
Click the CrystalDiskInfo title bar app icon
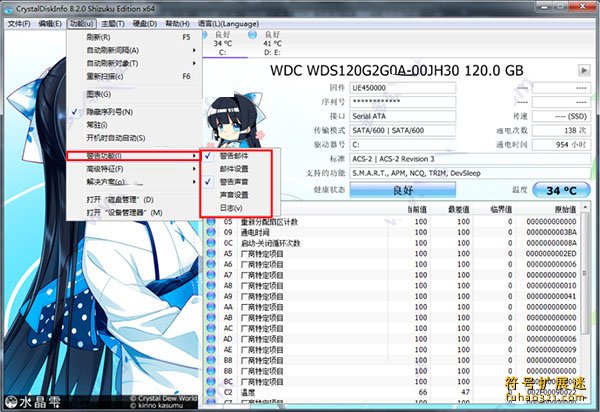8,9
